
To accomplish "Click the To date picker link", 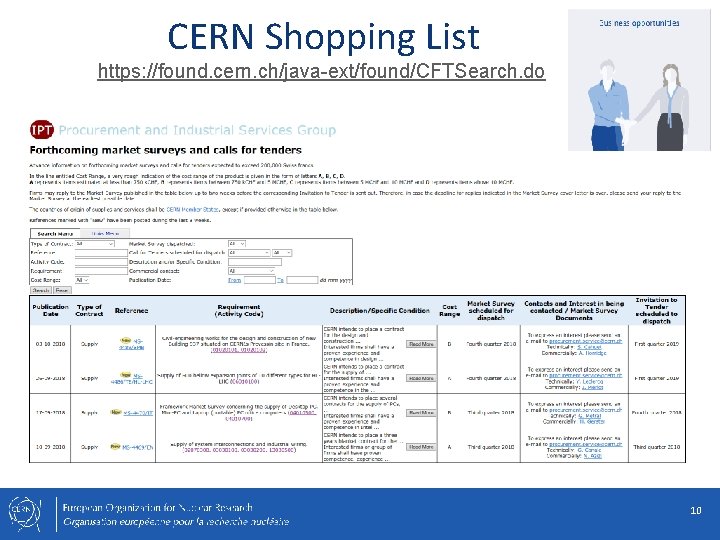I will tap(280, 280).
